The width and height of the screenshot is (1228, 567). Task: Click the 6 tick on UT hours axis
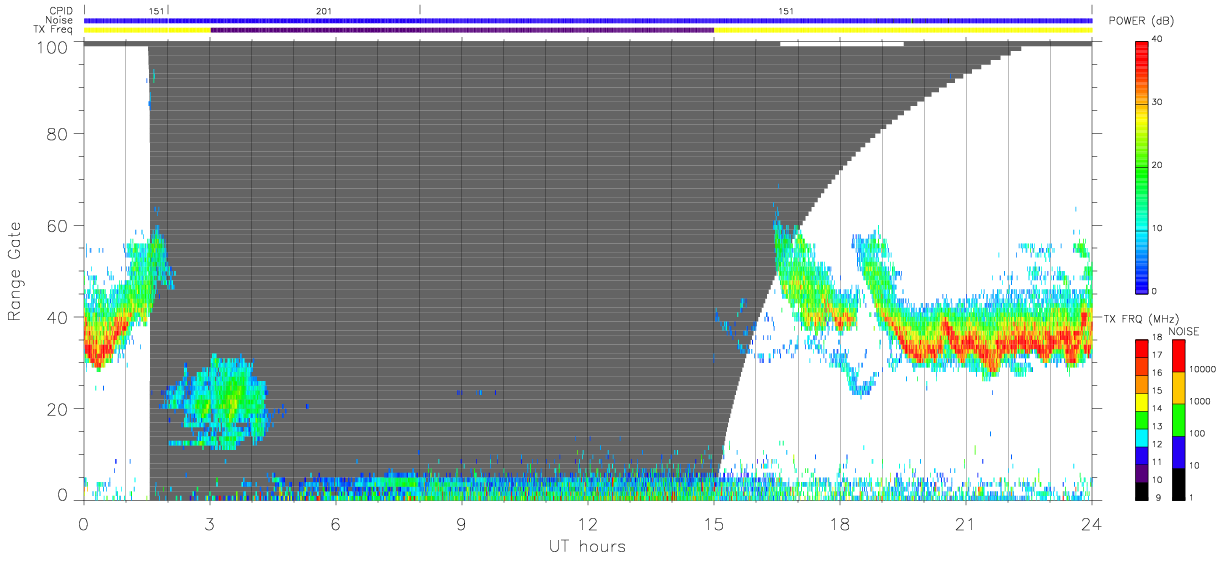tap(336, 524)
